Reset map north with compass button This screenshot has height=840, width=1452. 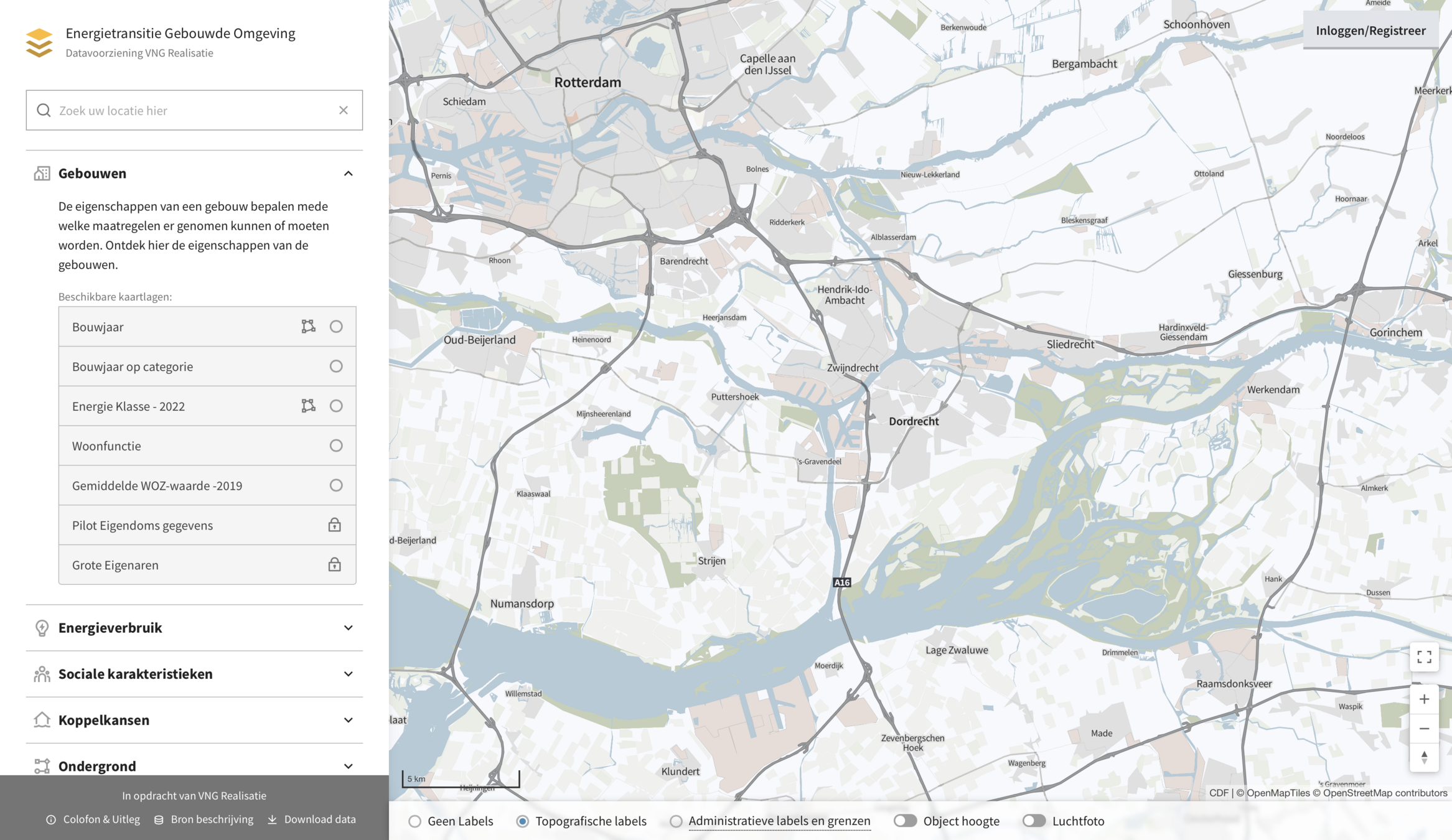click(x=1424, y=757)
